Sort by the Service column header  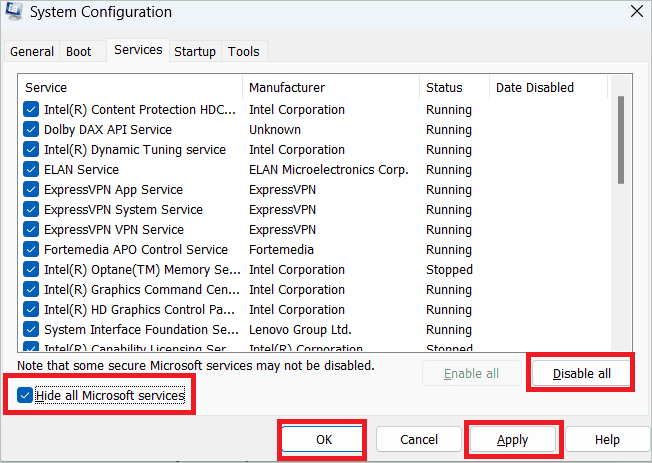coord(130,87)
